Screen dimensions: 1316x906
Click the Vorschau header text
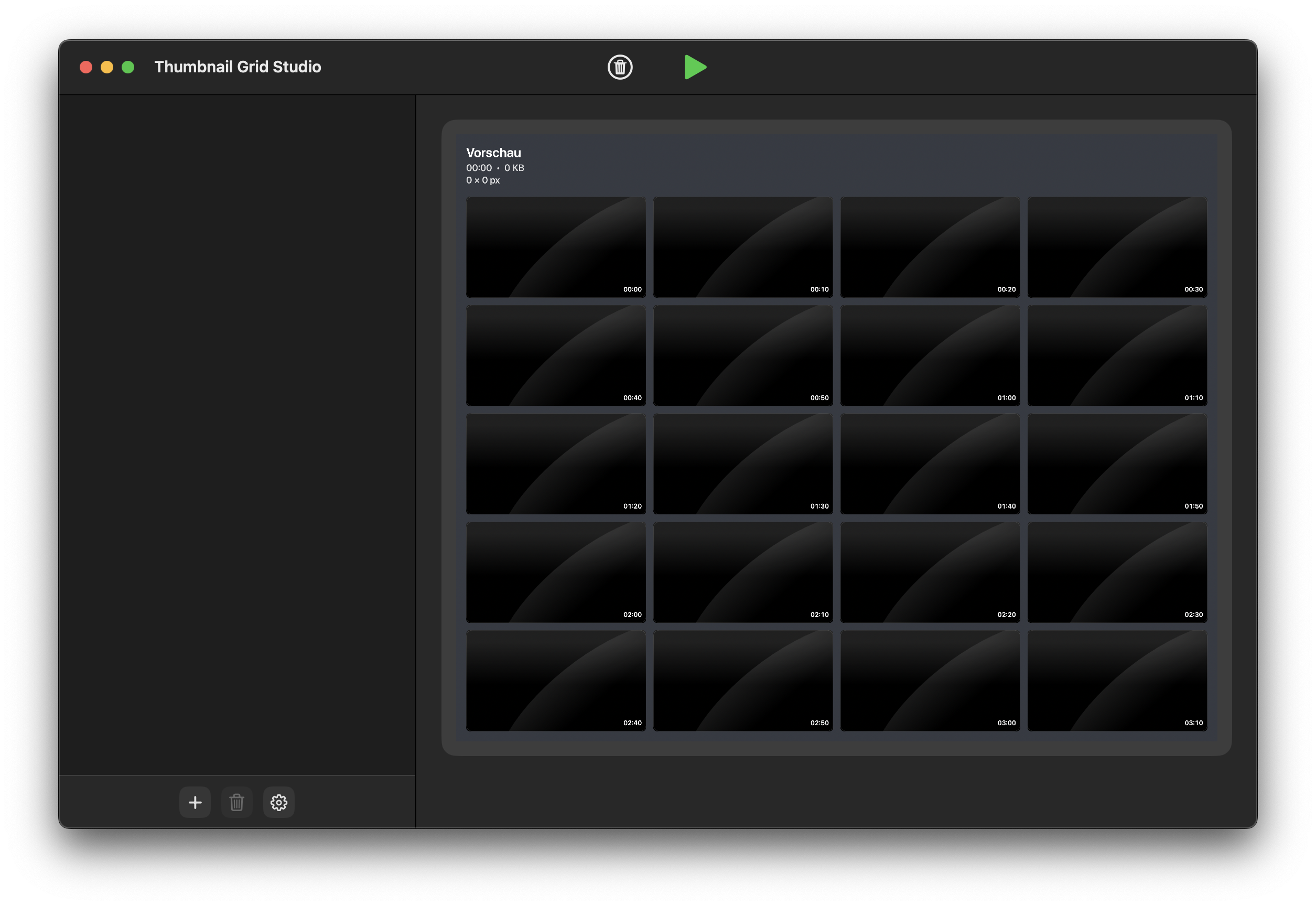click(x=493, y=152)
